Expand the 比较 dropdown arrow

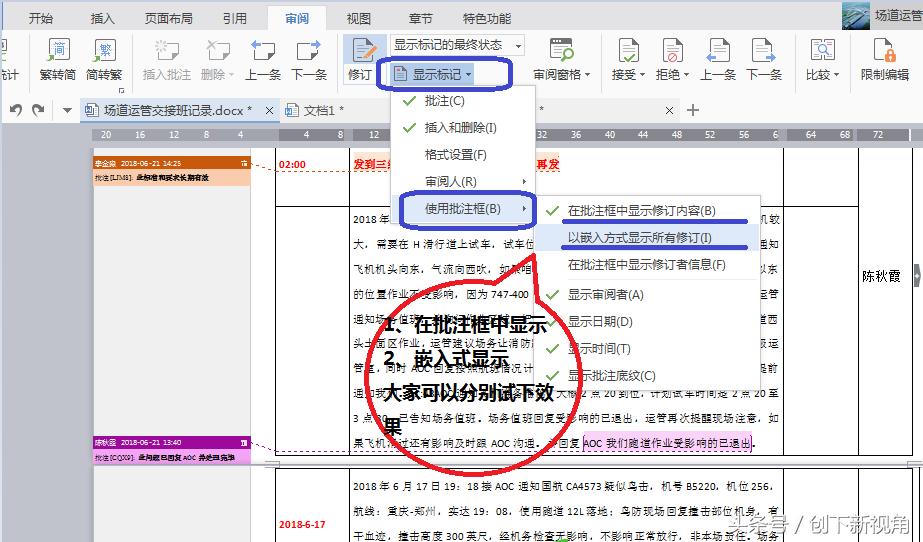click(x=836, y=75)
